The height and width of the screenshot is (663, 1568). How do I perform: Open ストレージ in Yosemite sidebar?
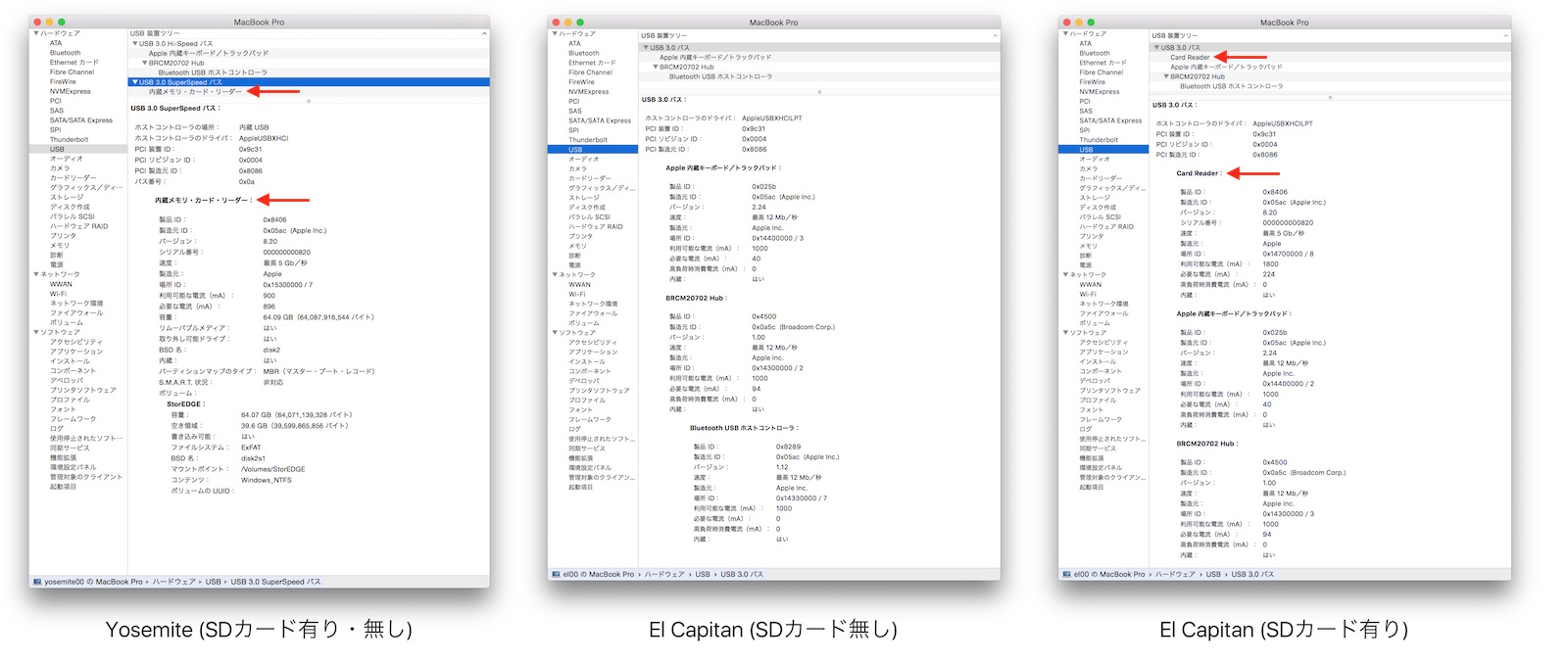click(x=68, y=197)
